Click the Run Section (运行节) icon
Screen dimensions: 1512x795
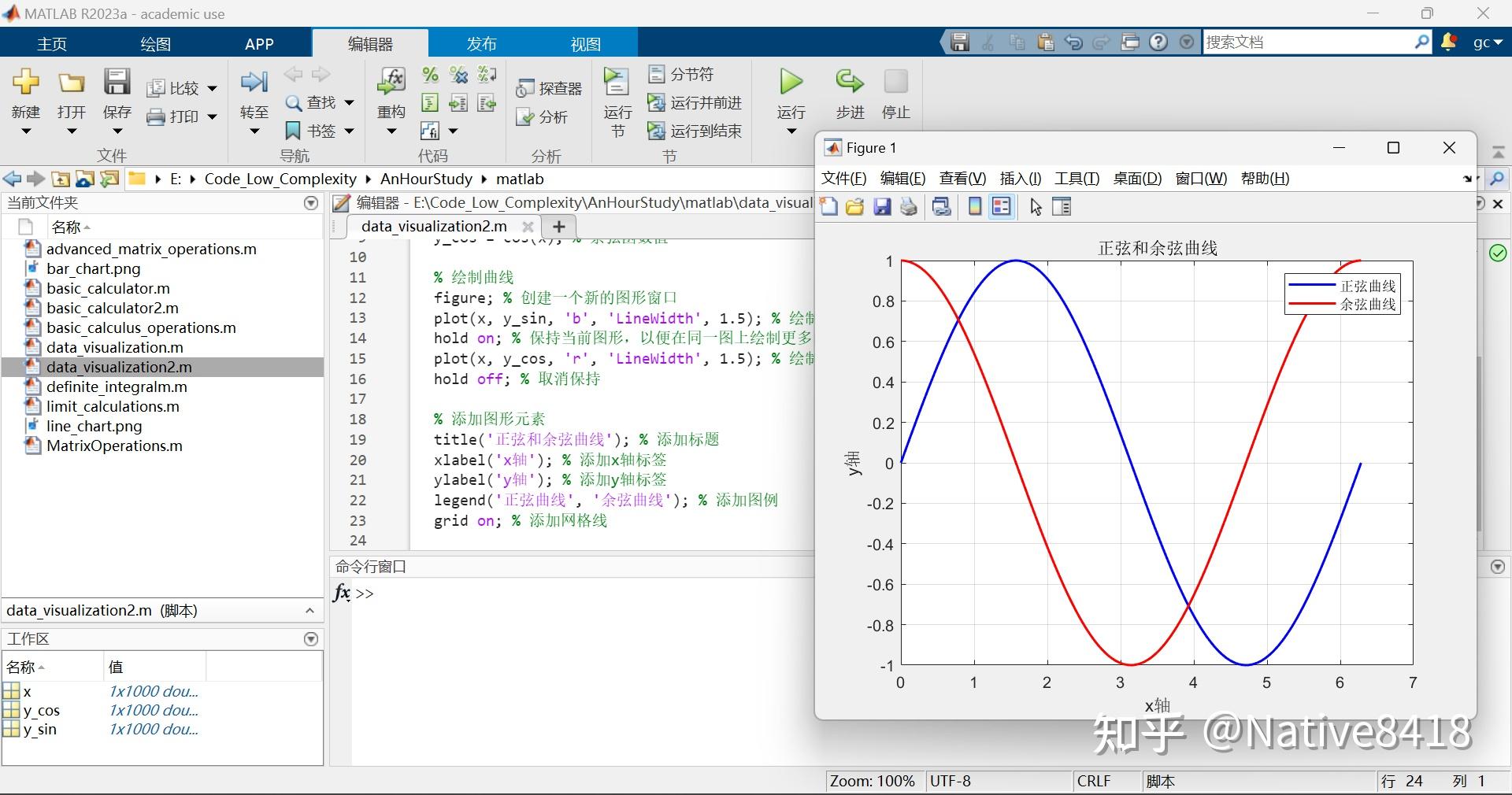coord(617,82)
